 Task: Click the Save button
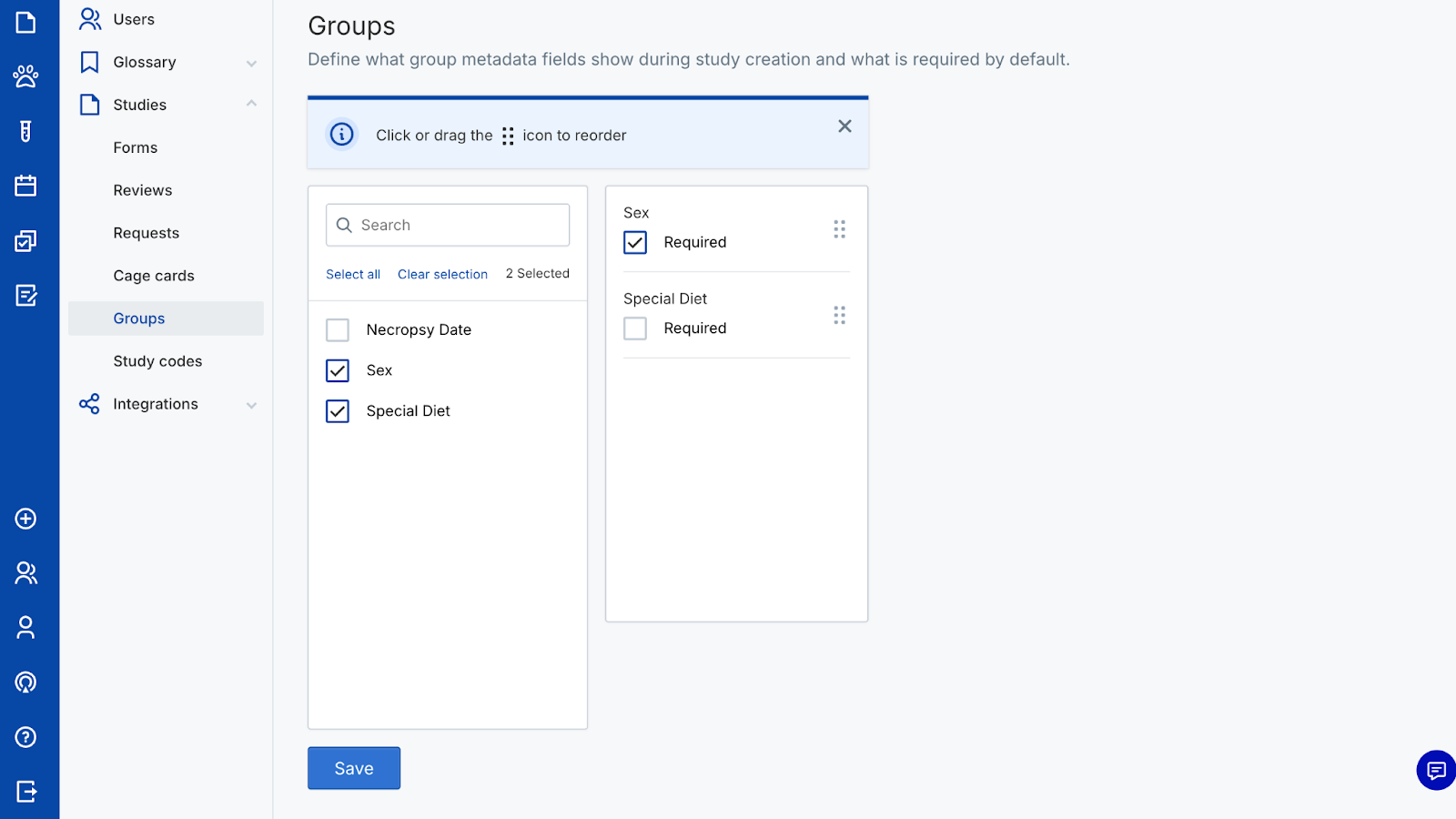click(354, 768)
